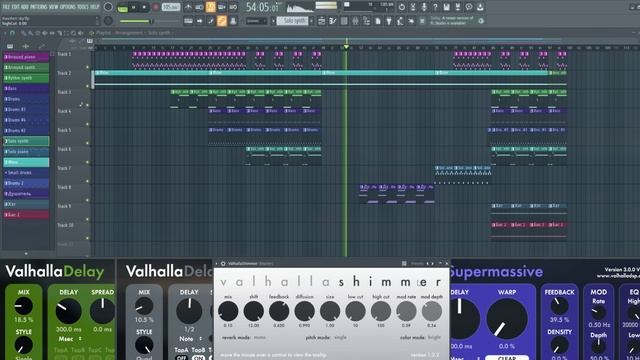
Task: Toggle the highlighted multilink controllers icon
Action: click(222, 21)
